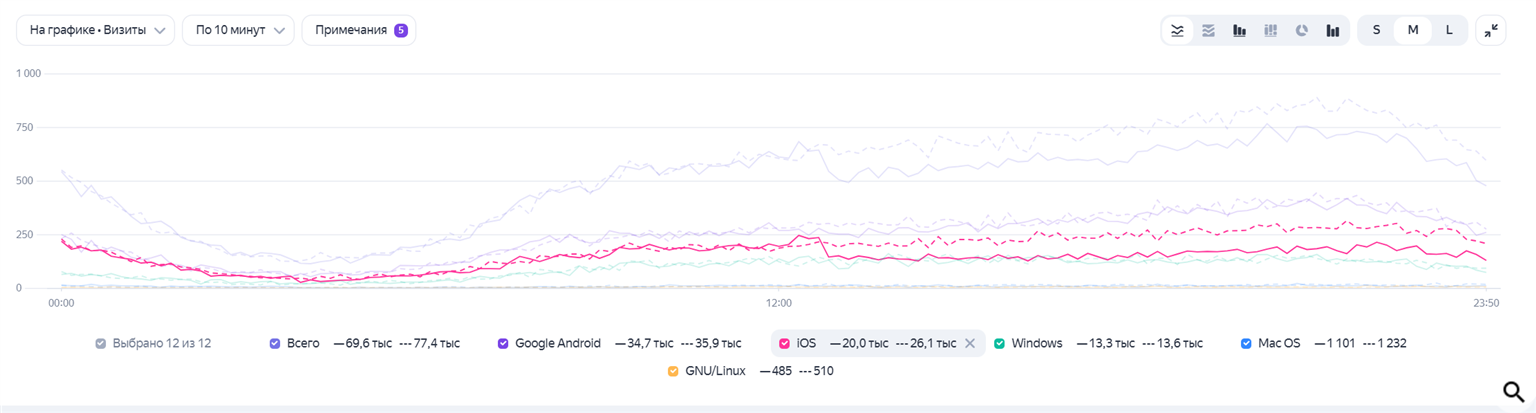Select the S chart size
Viewport: 1536px width, 413px height.
tap(1377, 30)
